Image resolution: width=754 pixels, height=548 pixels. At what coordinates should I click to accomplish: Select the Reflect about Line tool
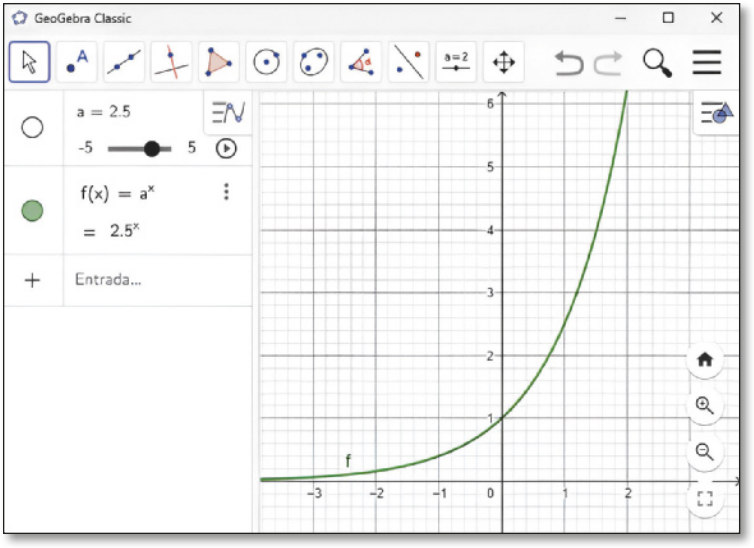409,62
